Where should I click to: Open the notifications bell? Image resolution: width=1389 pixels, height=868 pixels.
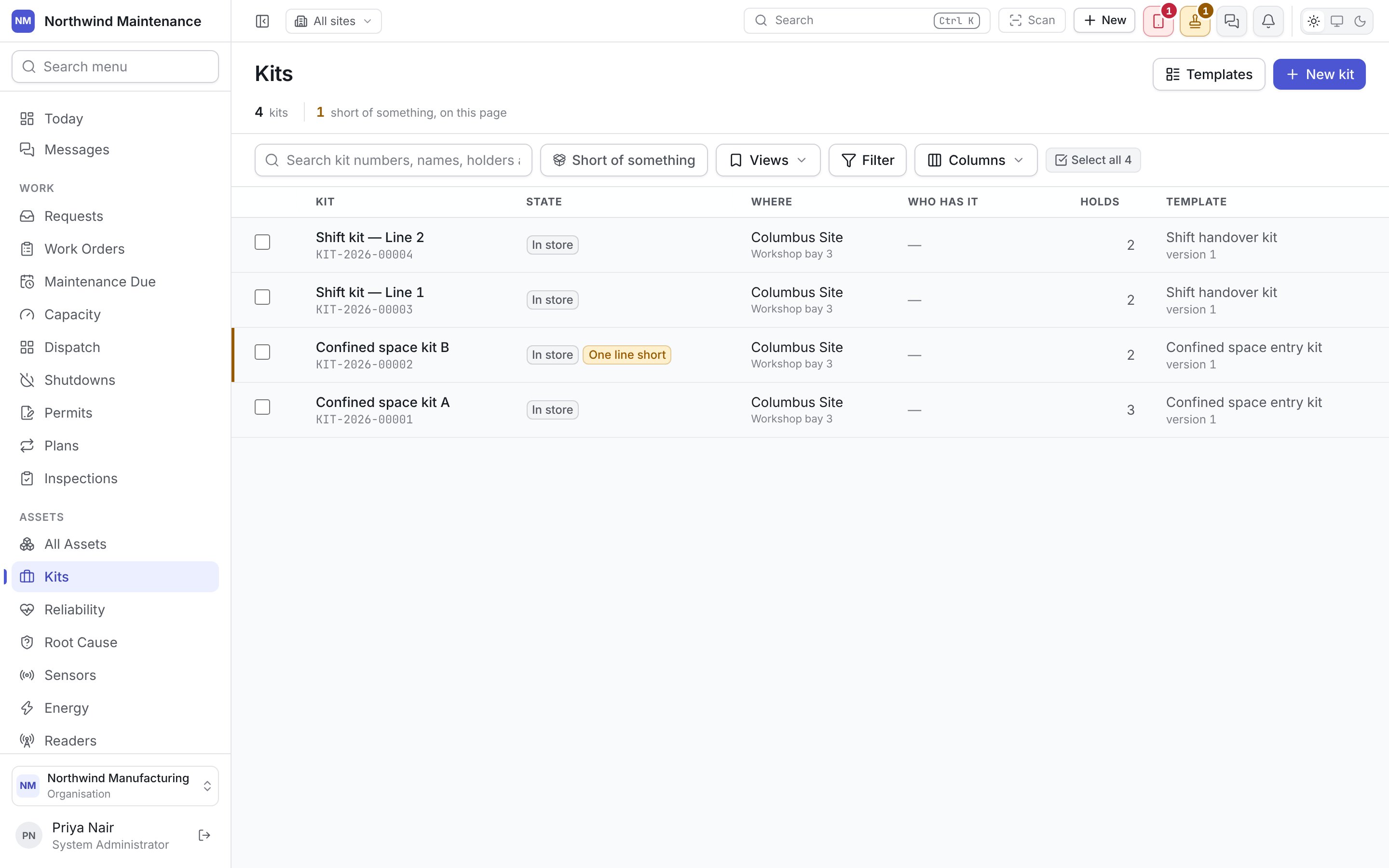[1268, 21]
